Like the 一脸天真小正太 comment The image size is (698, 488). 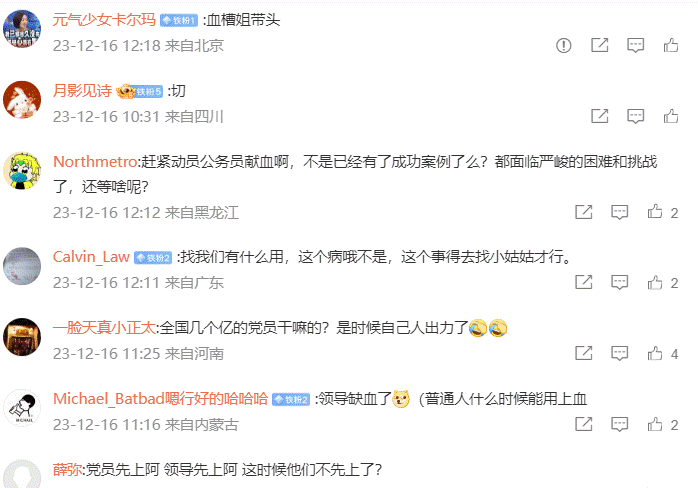pyautogui.click(x=655, y=353)
